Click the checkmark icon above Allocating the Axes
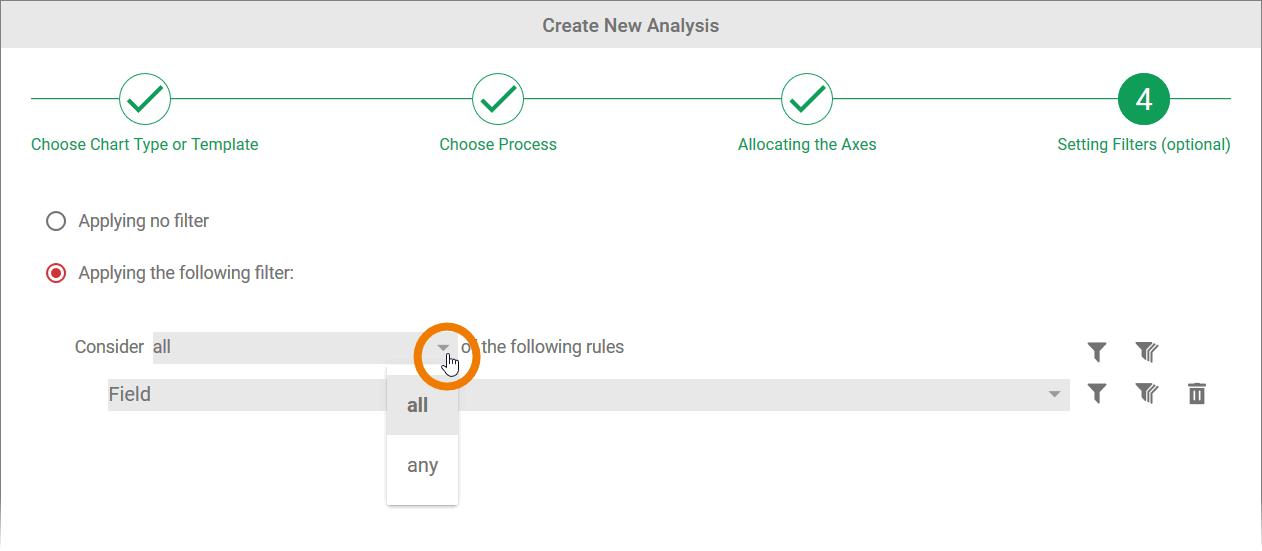 (x=807, y=98)
